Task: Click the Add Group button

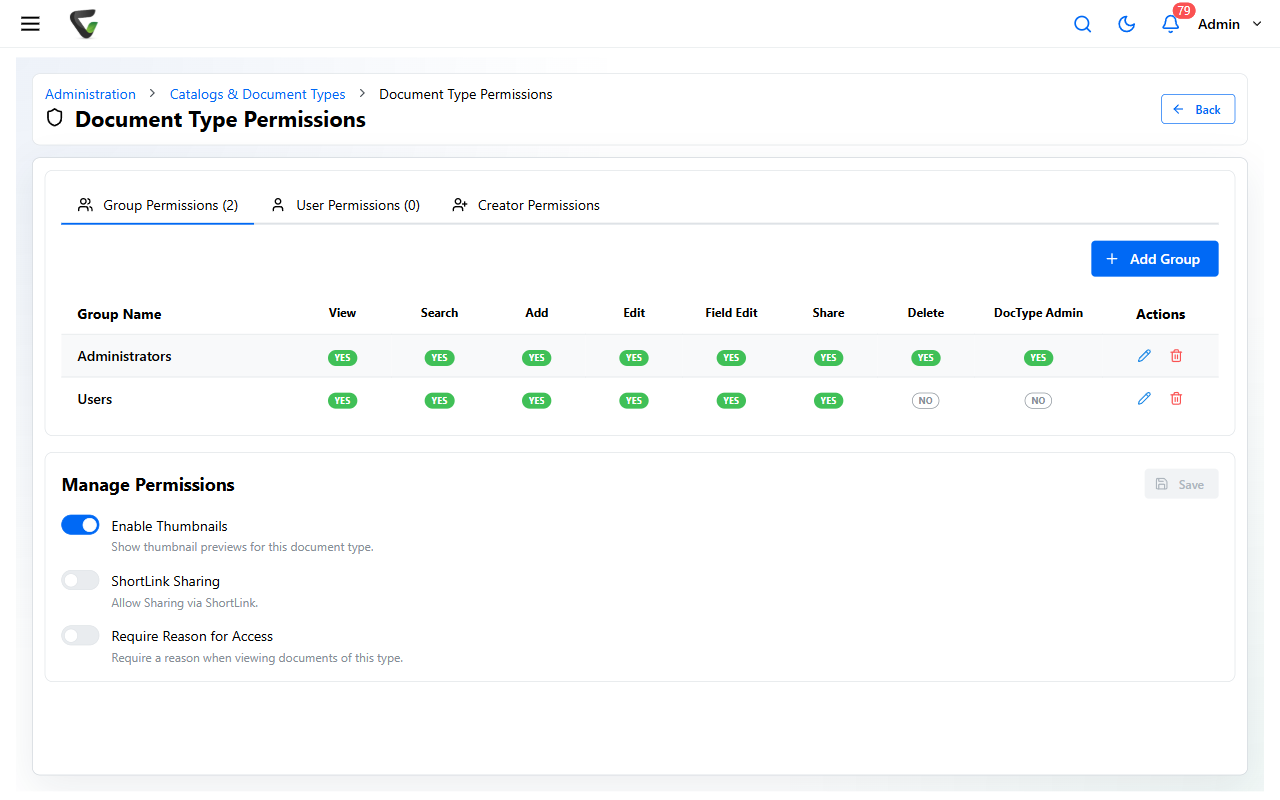Action: point(1154,259)
